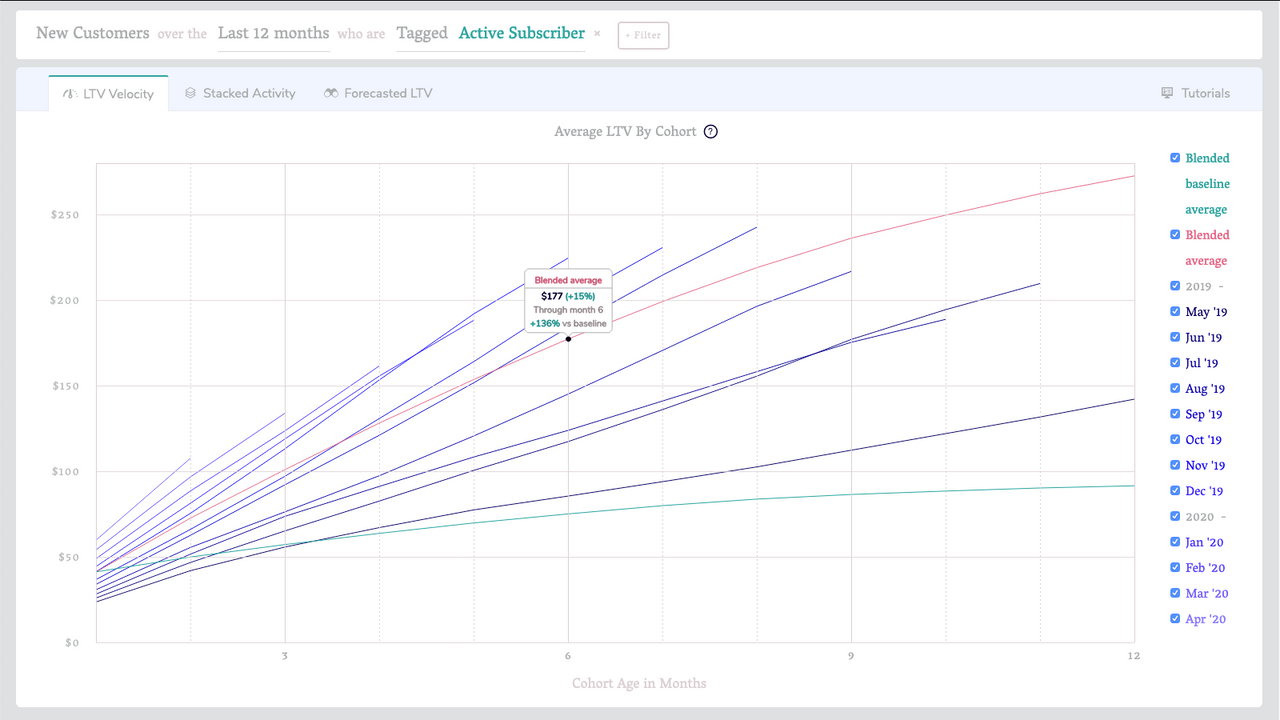Open the New Customers segment selector

coord(94,31)
